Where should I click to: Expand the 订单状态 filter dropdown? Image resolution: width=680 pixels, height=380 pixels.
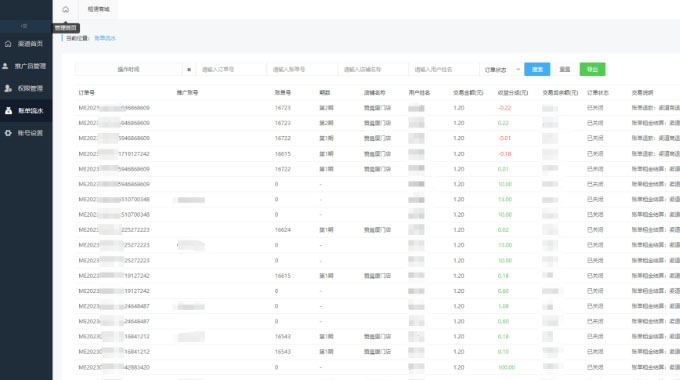(x=502, y=69)
